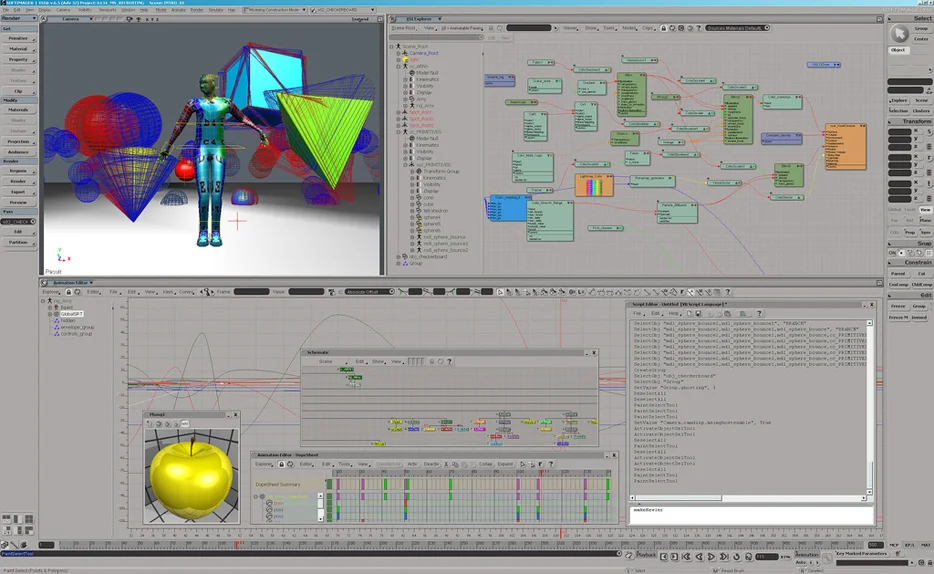Open Sources Materials Default dropdown
934x574 pixels.
(x=737, y=28)
